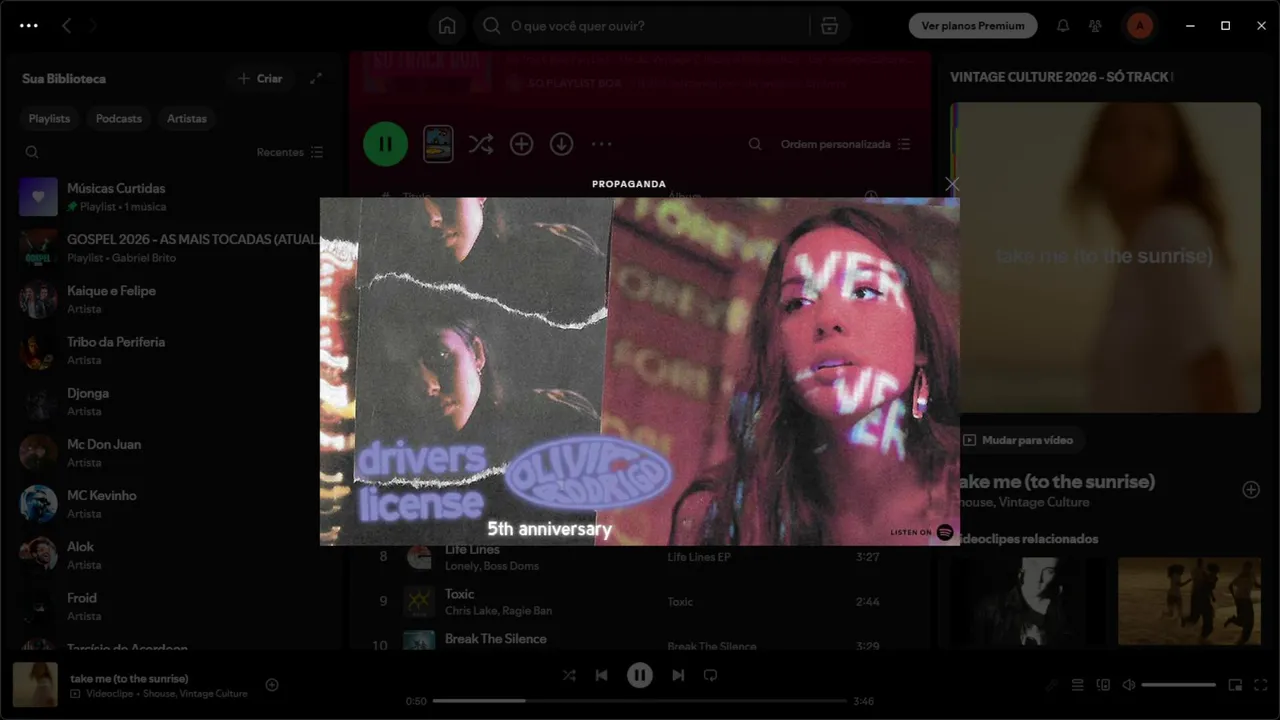The height and width of the screenshot is (720, 1280).
Task: Toggle shuffle for the playlist
Action: click(481, 144)
